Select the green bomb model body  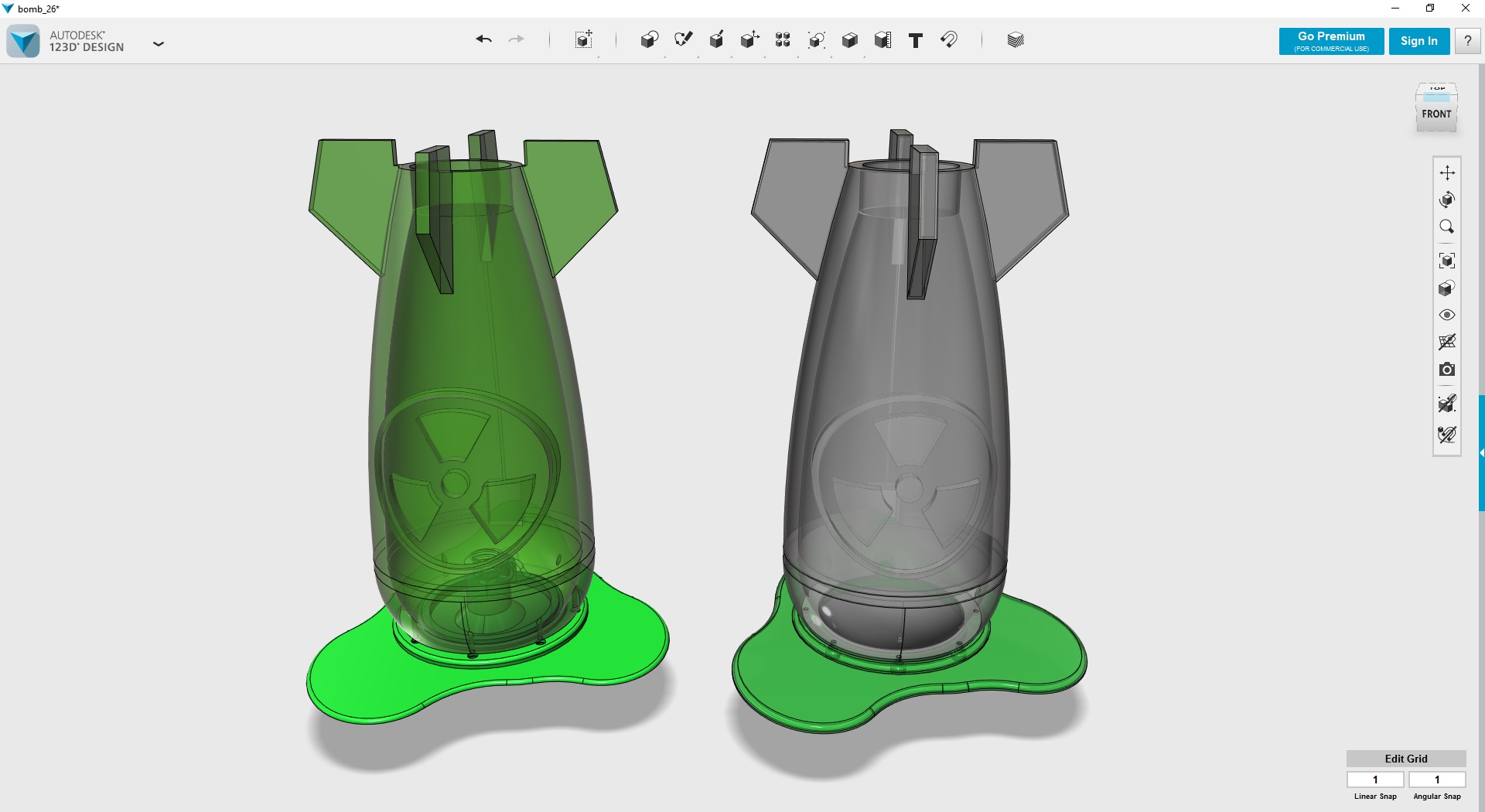480,348
